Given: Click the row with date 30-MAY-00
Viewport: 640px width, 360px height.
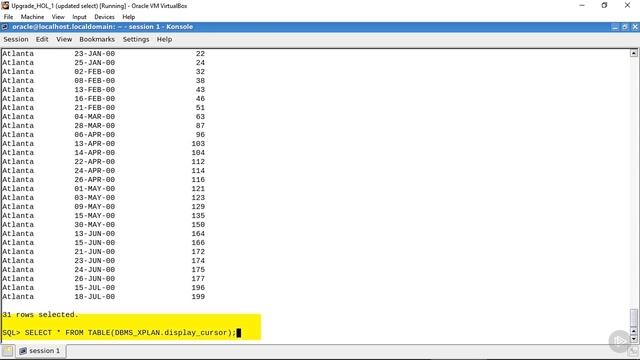Looking at the screenshot, I should [x=103, y=224].
